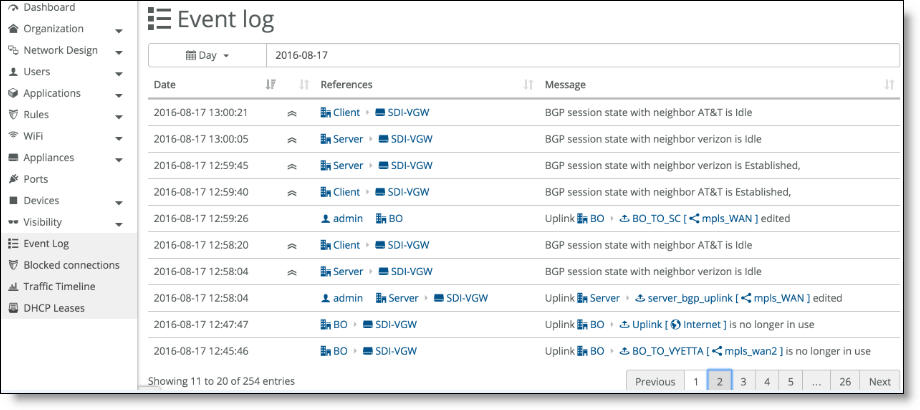Click the Next pagination button

pyautogui.click(x=880, y=381)
